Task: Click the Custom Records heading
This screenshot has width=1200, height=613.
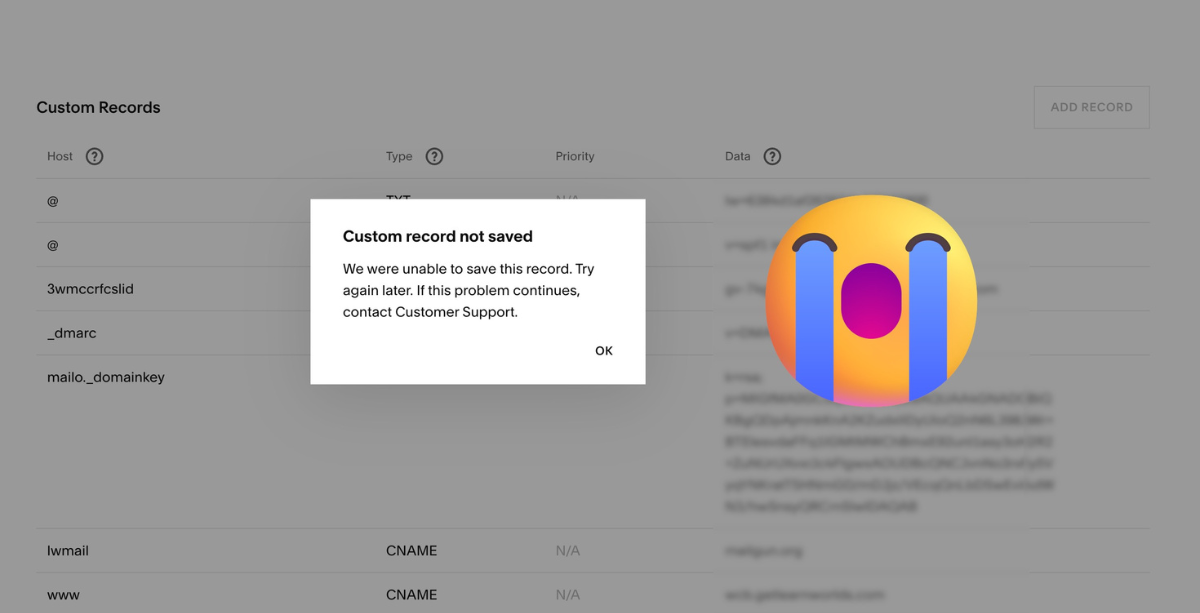Action: click(x=98, y=107)
